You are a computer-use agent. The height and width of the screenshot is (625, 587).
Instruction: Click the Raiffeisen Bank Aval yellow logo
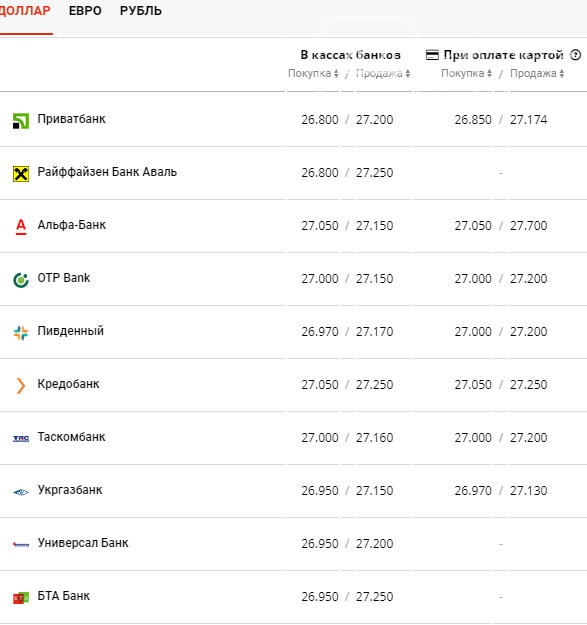pos(21,174)
